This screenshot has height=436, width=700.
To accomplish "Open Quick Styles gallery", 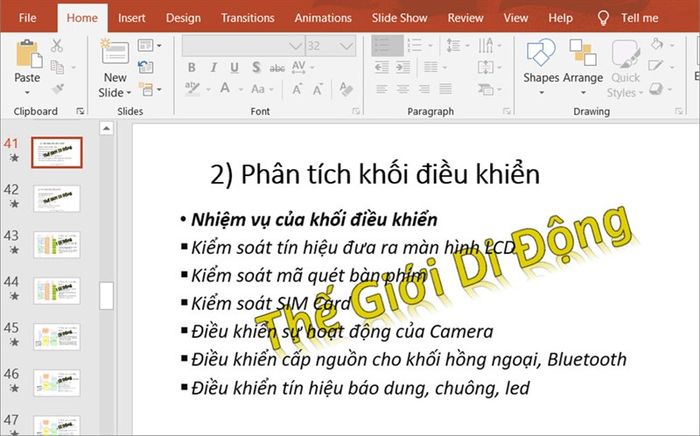I will 625,68.
